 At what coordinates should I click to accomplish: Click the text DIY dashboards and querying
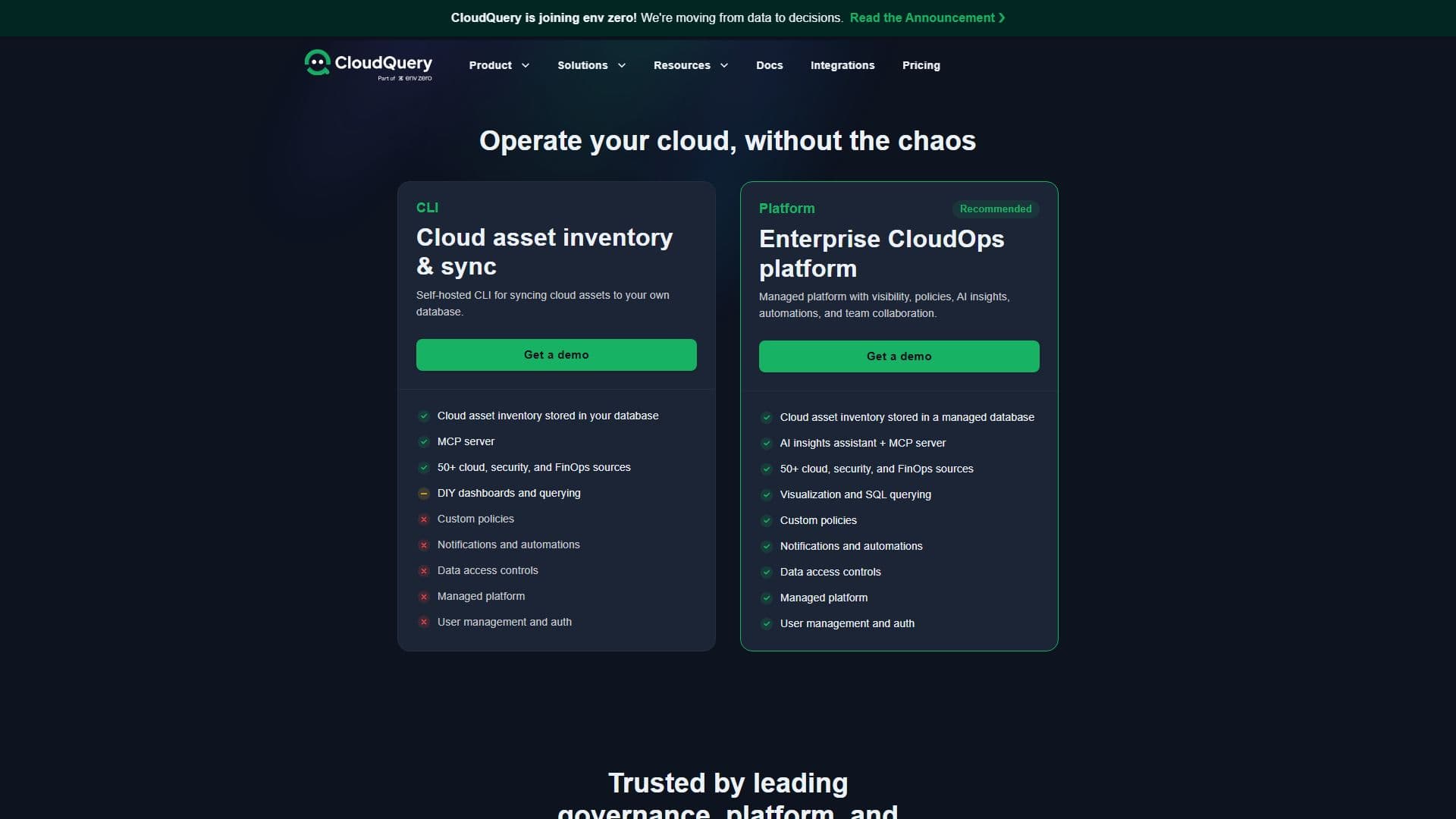coord(509,493)
